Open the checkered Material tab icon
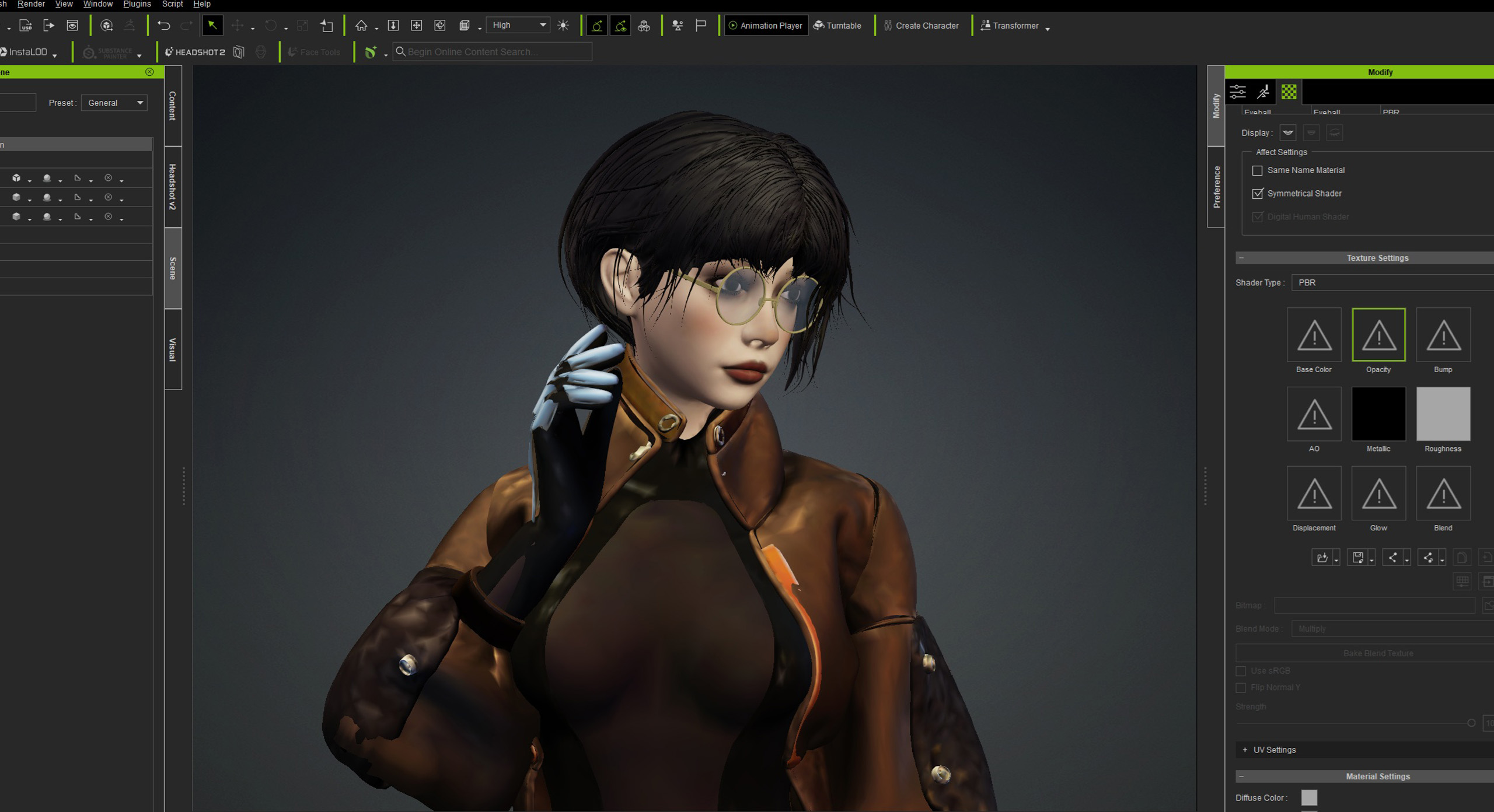Image resolution: width=1494 pixels, height=812 pixels. pos(1289,92)
